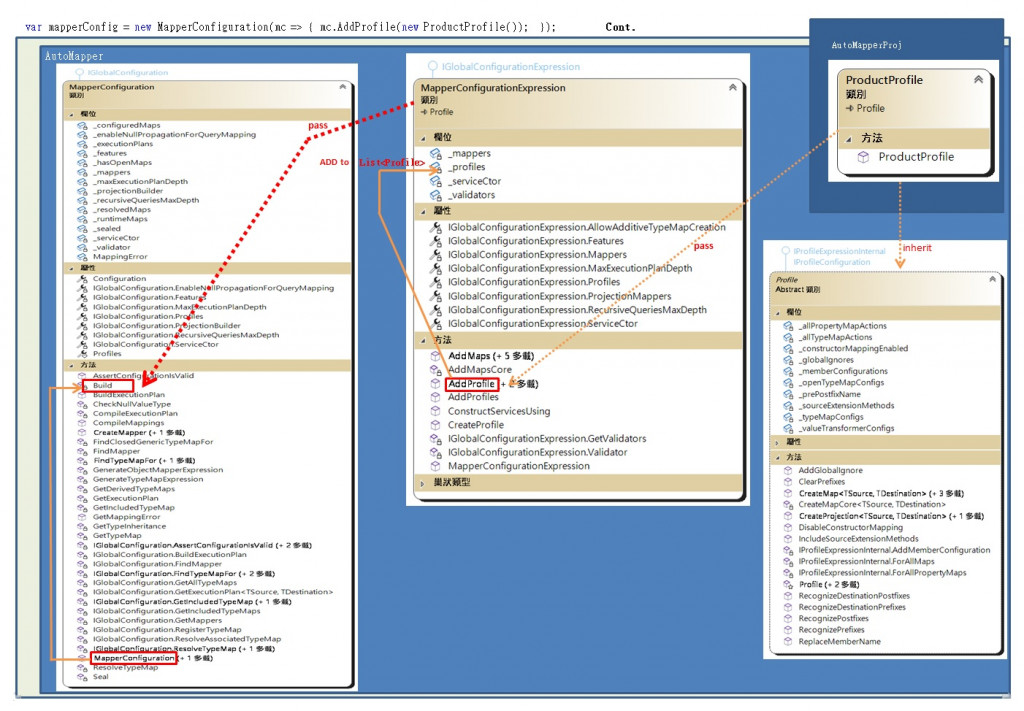This screenshot has width=1024, height=711.
Task: Select GenerateObjectMapperExpression method
Action: (x=158, y=470)
